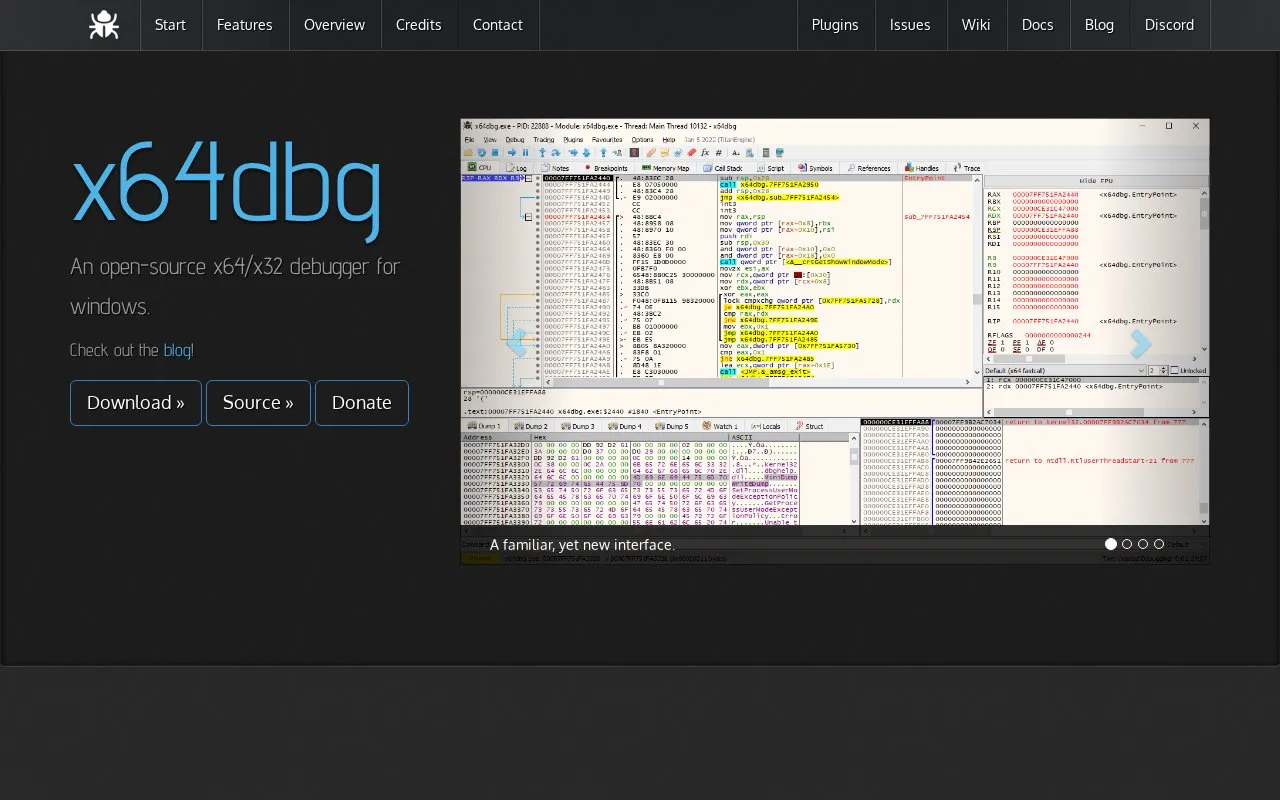The height and width of the screenshot is (800, 1280).
Task: Click the x64dbg debugger screenshot slide
Action: pos(835,342)
